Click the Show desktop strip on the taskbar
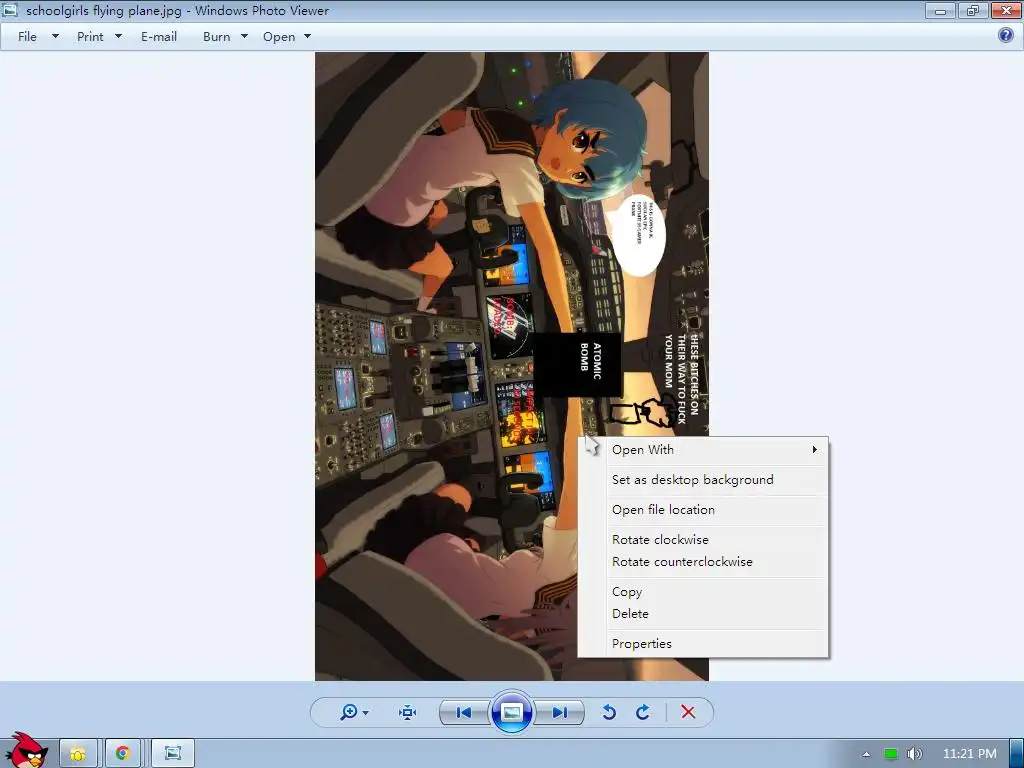The width and height of the screenshot is (1024, 768). pyautogui.click(x=1017, y=753)
